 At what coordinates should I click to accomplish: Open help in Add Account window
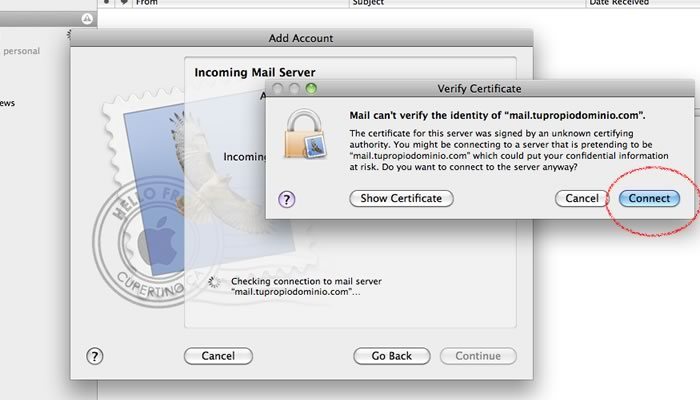95,356
